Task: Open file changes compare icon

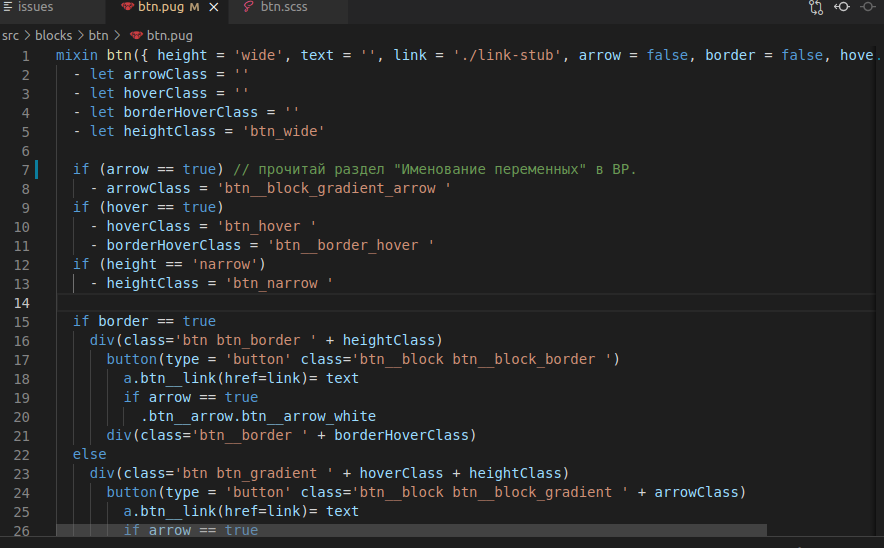Action: tap(815, 7)
